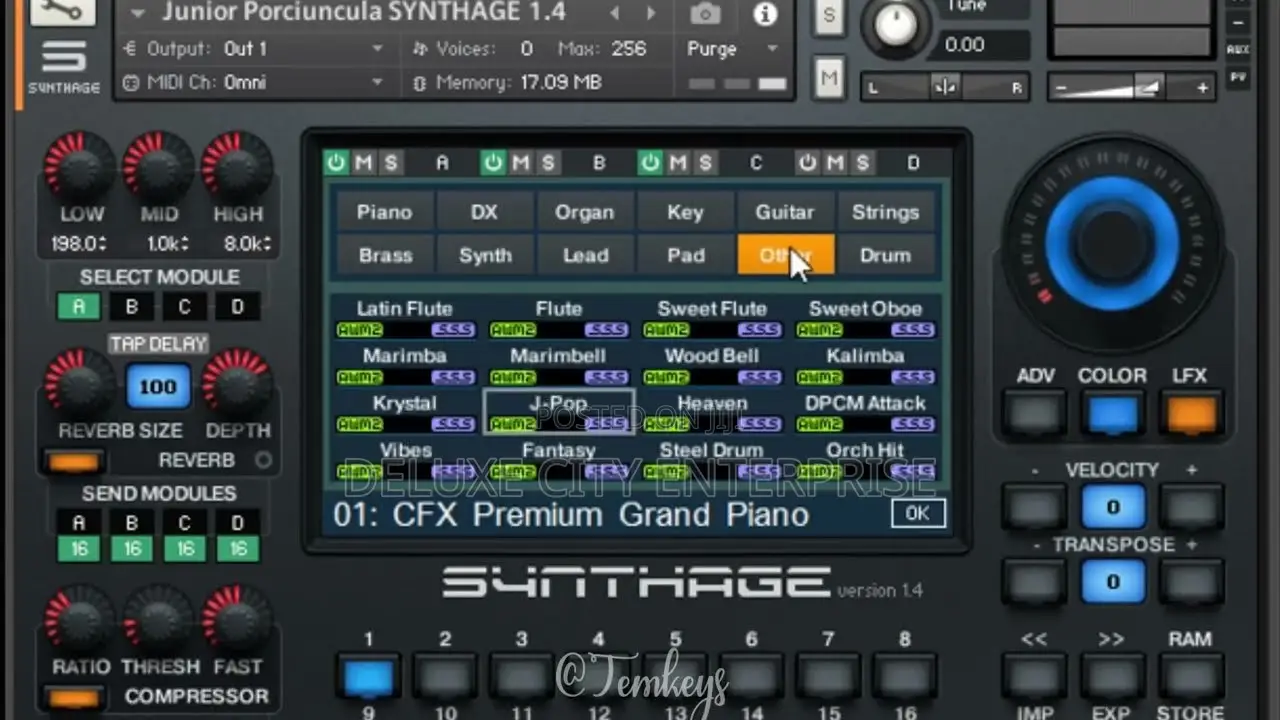Adjust the LOW EQ knob
Screen dimensions: 1280x720
80,166
